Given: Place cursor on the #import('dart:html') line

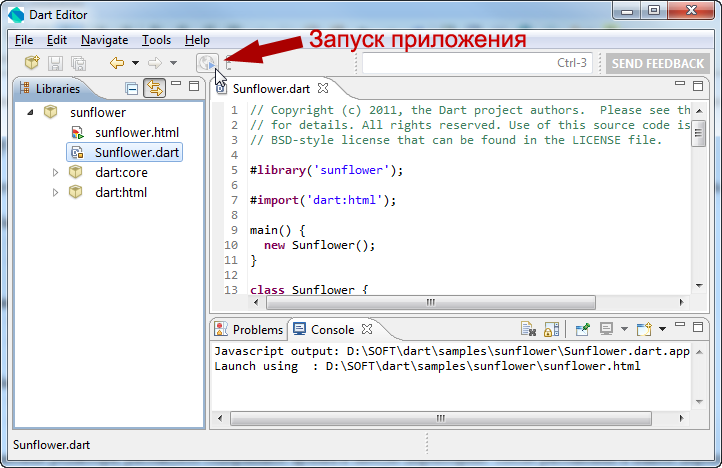Looking at the screenshot, I should click(x=323, y=200).
